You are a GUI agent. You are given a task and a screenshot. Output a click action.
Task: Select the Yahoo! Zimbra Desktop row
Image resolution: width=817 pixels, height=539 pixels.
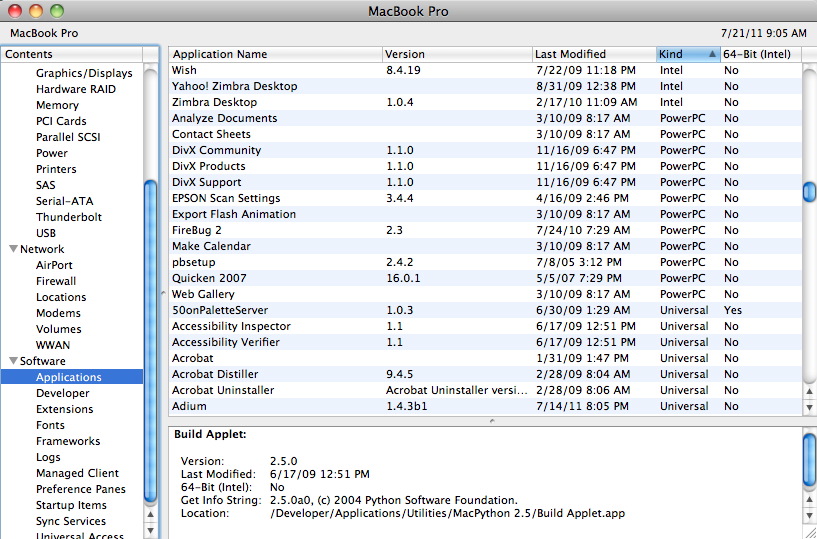coord(485,86)
